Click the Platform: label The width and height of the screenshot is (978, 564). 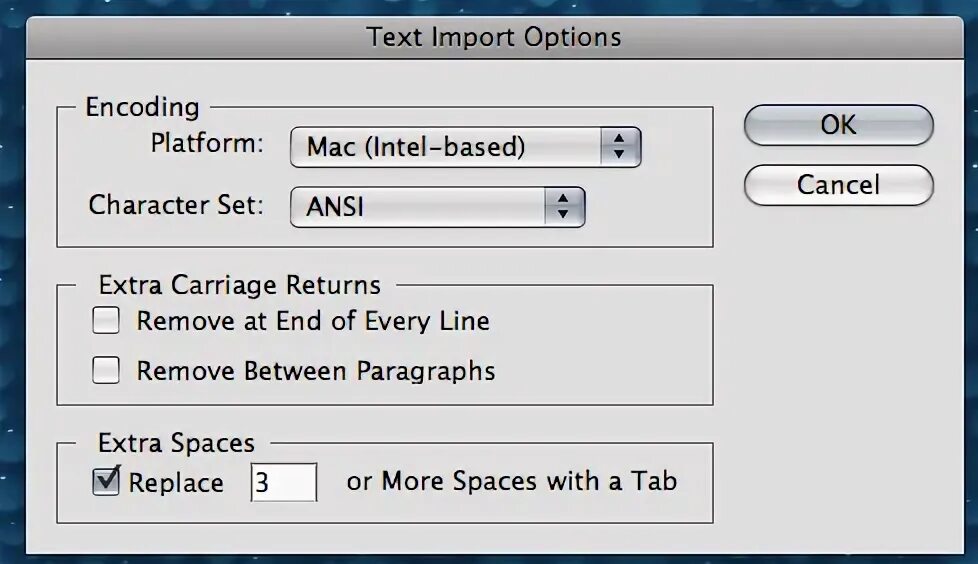point(207,144)
